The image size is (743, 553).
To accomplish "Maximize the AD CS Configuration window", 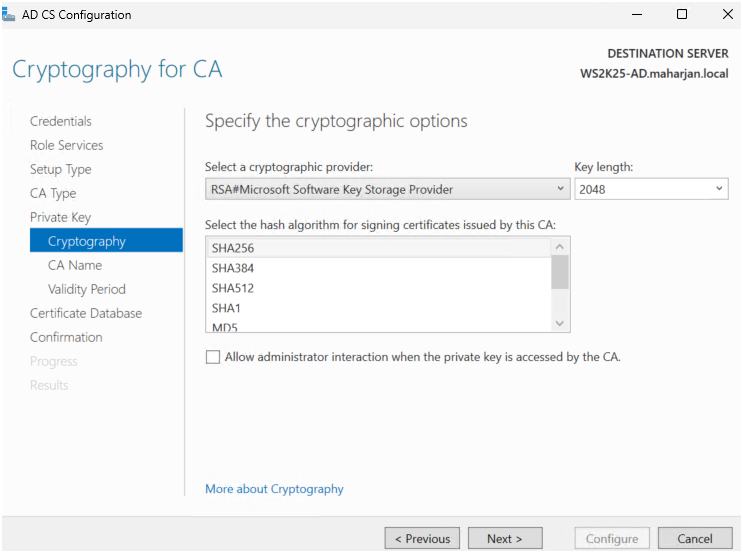I will [682, 15].
